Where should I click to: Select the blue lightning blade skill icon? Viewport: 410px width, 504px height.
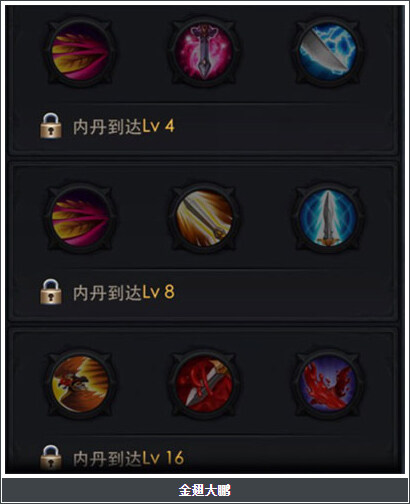pyautogui.click(x=328, y=51)
